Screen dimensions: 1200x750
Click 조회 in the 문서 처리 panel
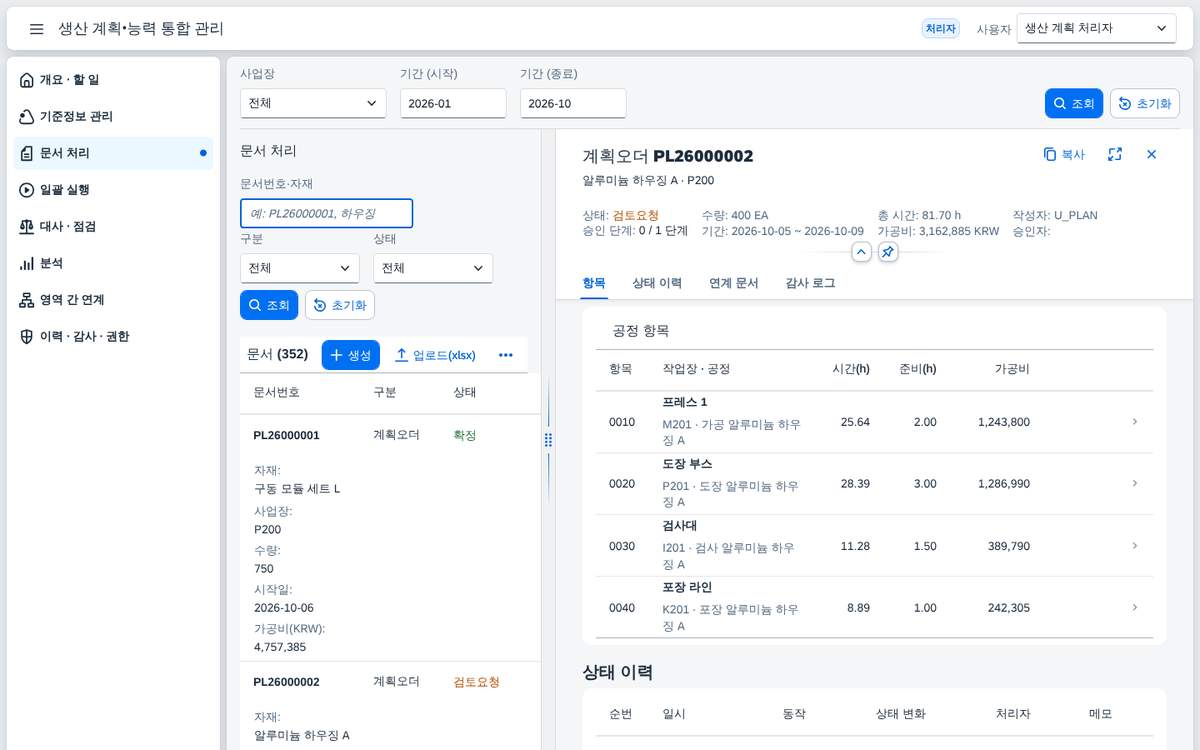[269, 305]
